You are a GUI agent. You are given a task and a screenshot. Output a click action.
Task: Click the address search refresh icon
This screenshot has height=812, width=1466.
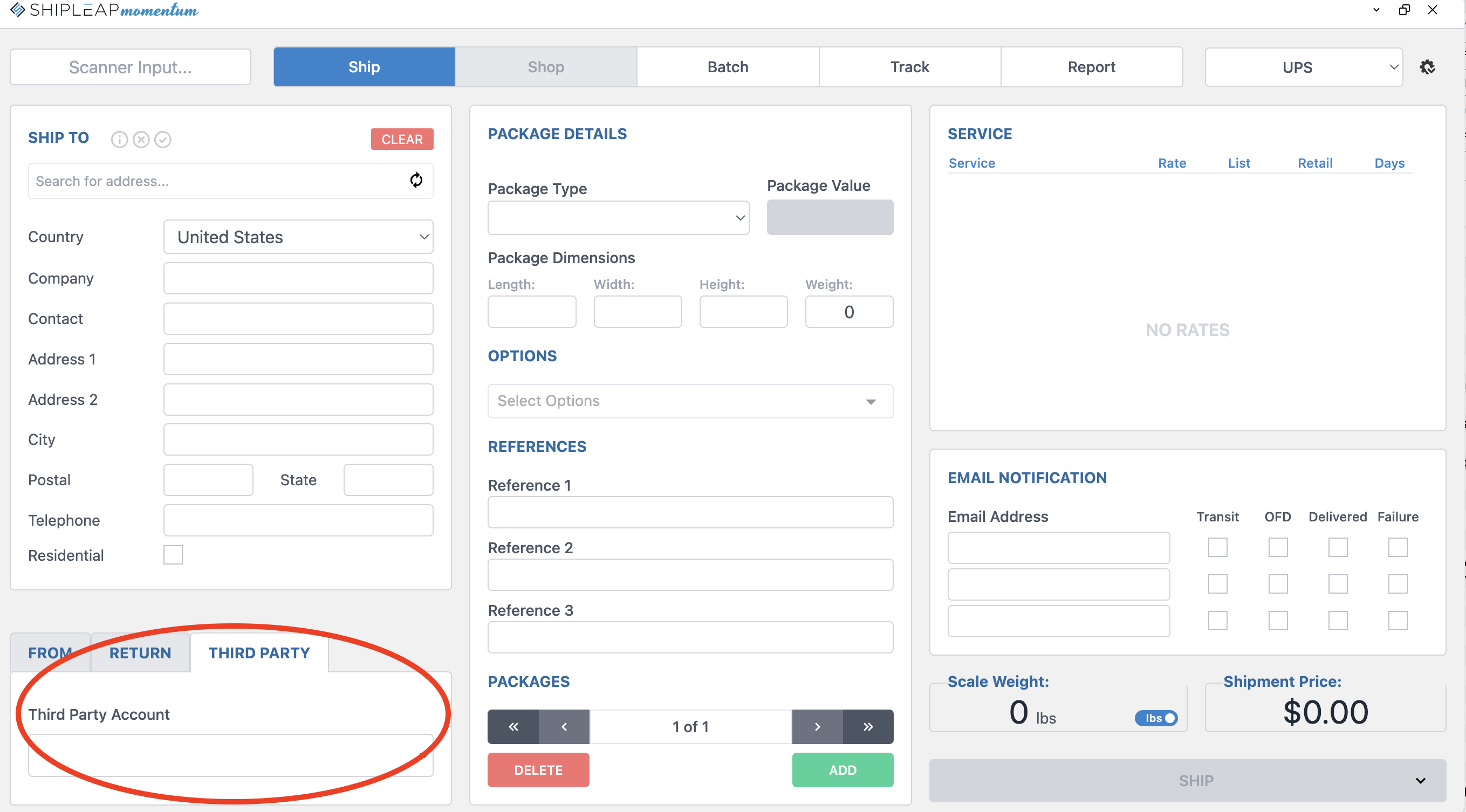point(416,181)
